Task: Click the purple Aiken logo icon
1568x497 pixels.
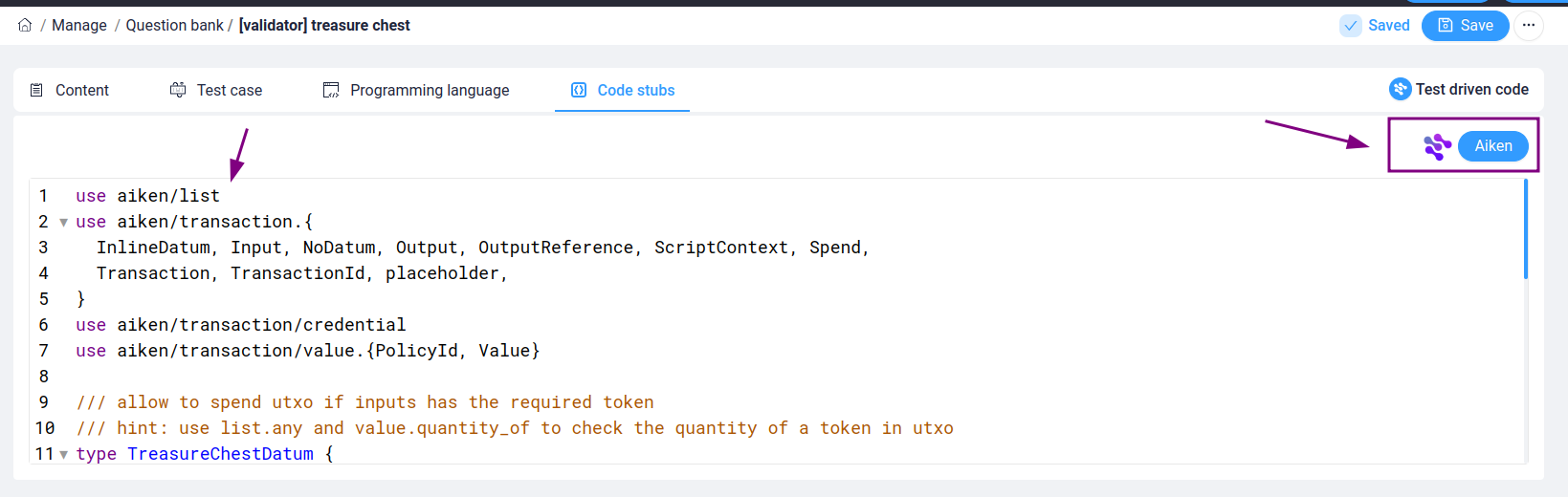Action: tap(1437, 146)
